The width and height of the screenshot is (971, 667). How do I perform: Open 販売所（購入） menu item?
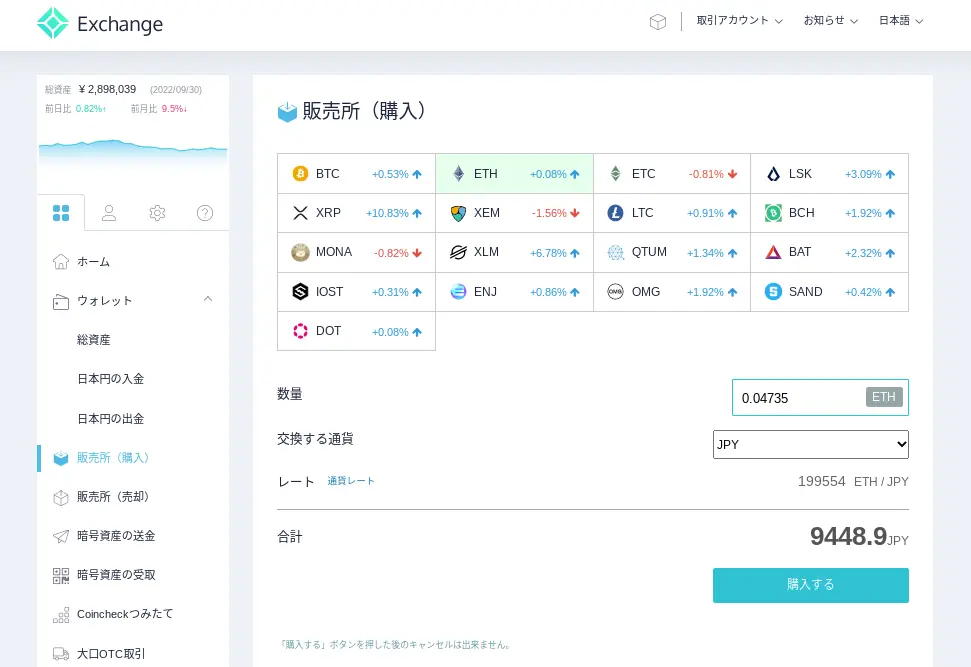[x=113, y=458]
